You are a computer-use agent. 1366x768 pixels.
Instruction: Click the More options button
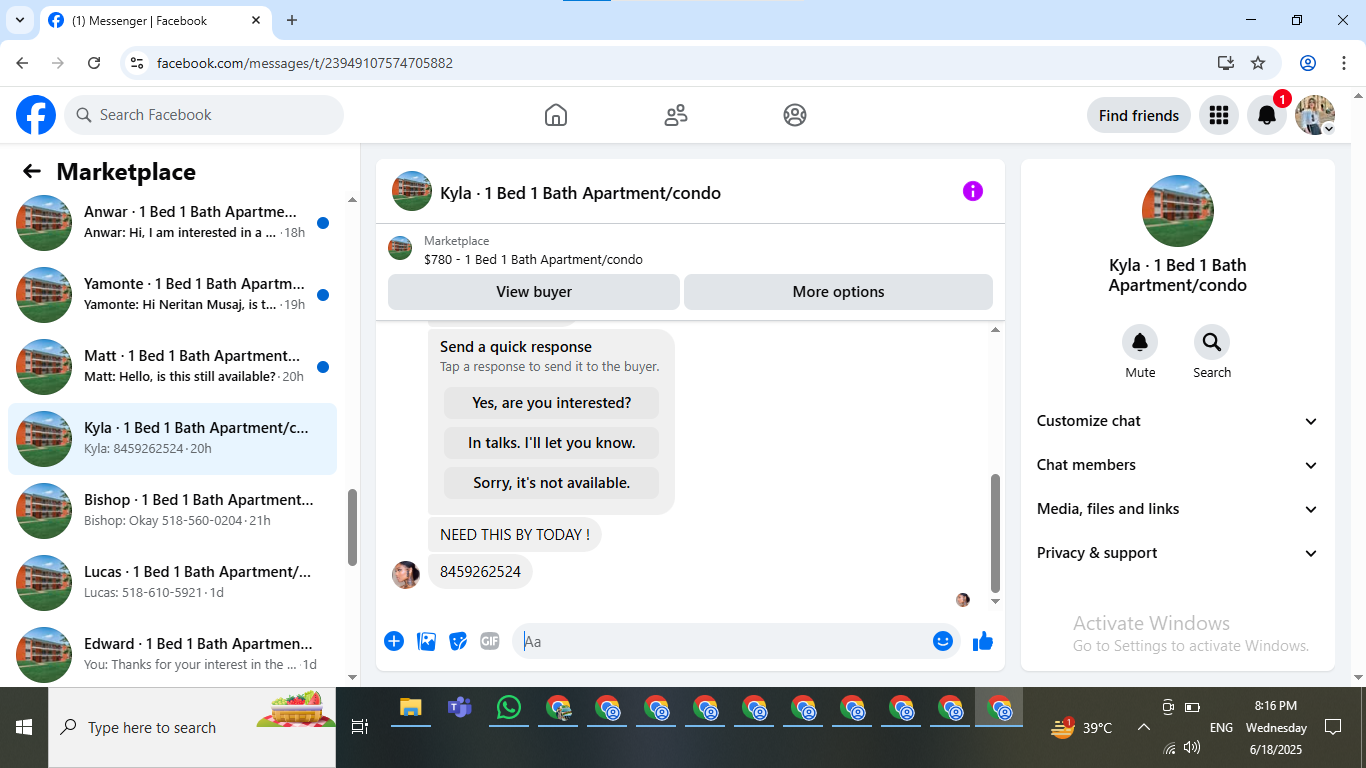point(838,292)
